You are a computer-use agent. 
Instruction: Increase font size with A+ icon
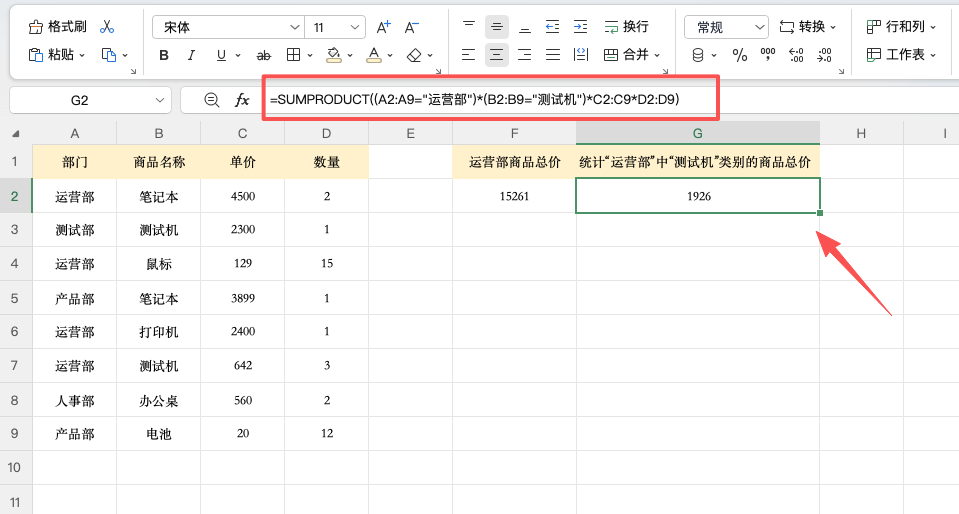click(x=383, y=28)
